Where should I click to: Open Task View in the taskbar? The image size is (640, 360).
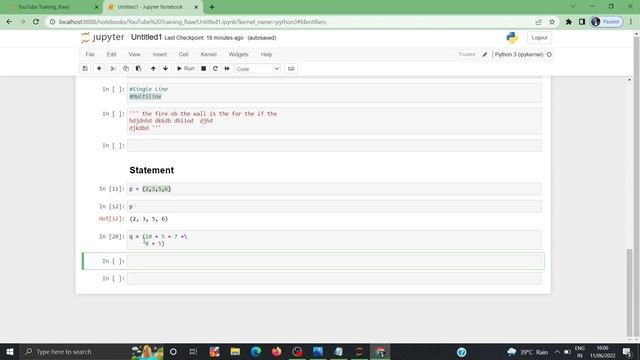(193, 351)
